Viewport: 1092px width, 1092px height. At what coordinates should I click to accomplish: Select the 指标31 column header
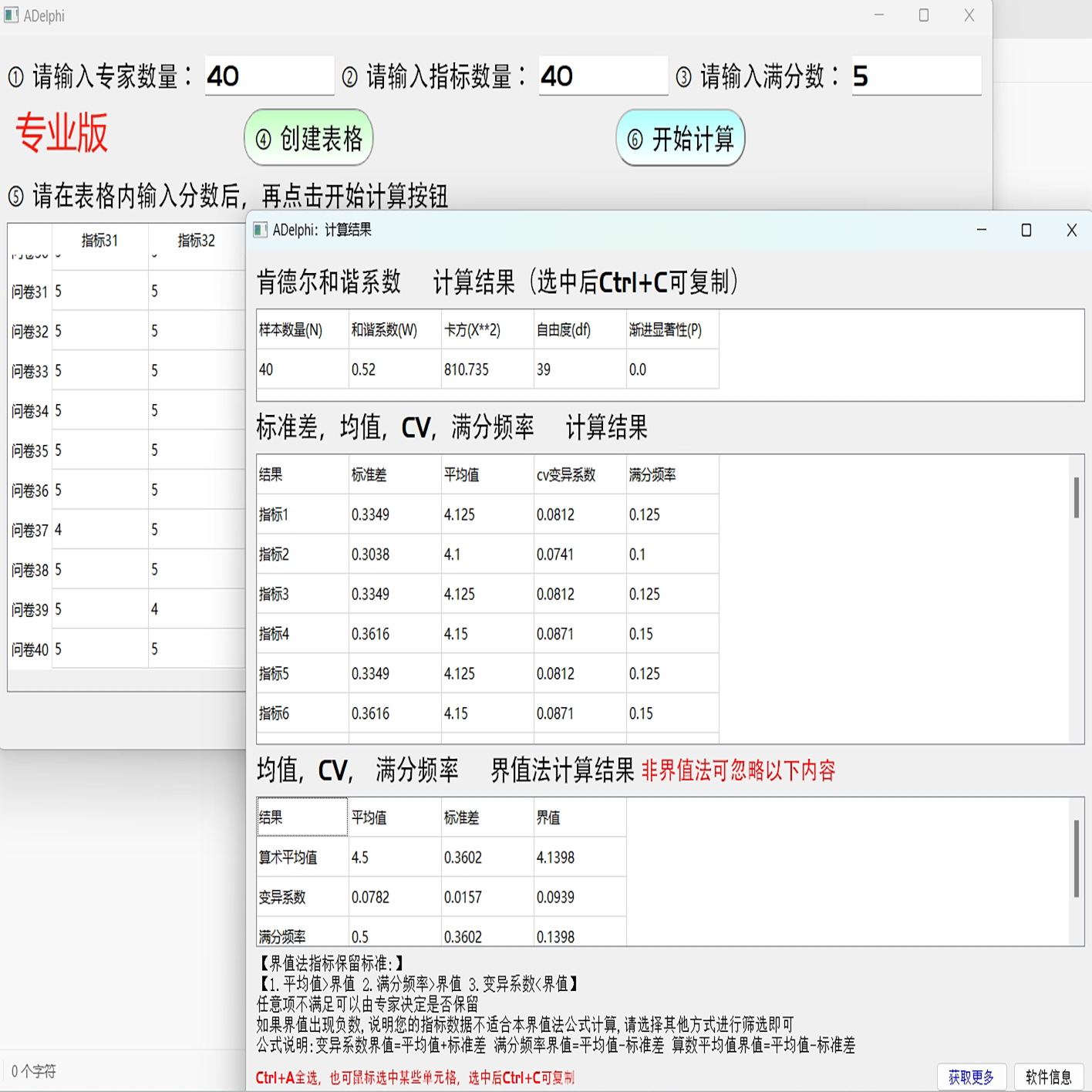click(100, 241)
